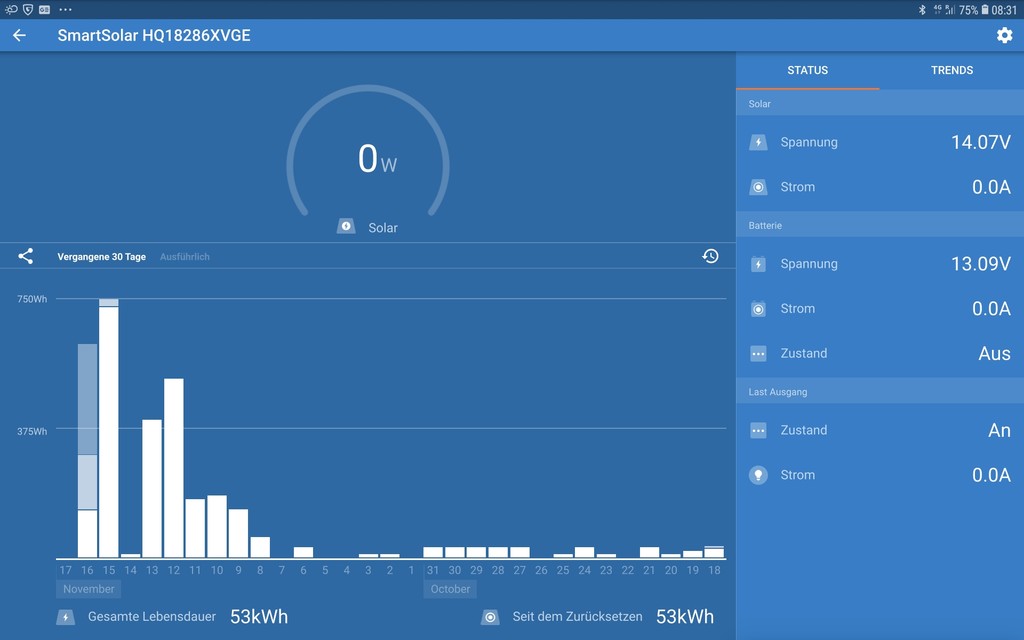Select the bar for November 8
Image resolution: width=1024 pixels, height=640 pixels.
[x=260, y=547]
